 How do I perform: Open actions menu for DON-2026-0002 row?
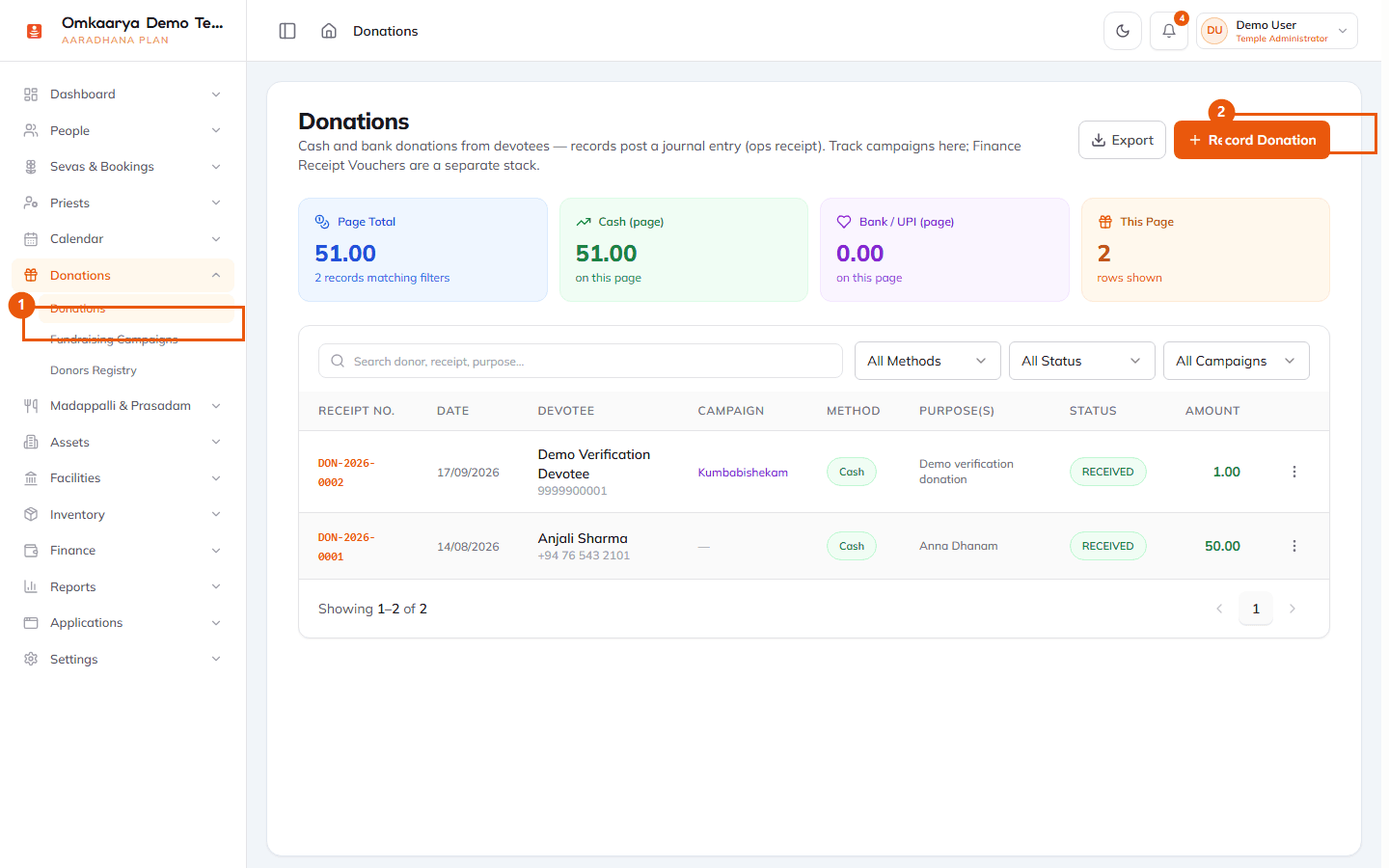pyautogui.click(x=1294, y=472)
